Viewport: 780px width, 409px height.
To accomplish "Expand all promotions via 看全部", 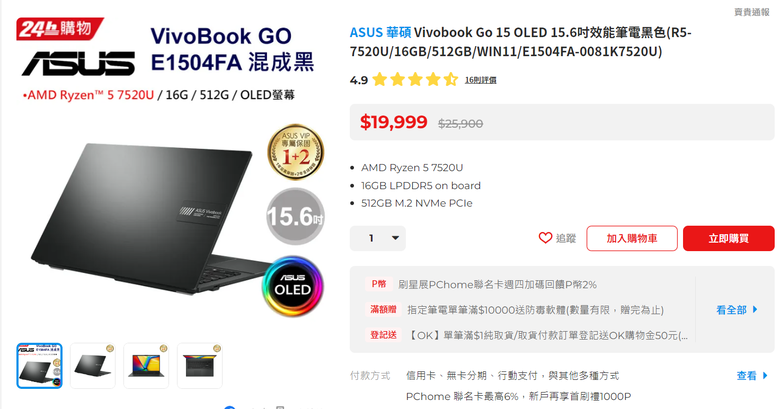I will point(737,309).
